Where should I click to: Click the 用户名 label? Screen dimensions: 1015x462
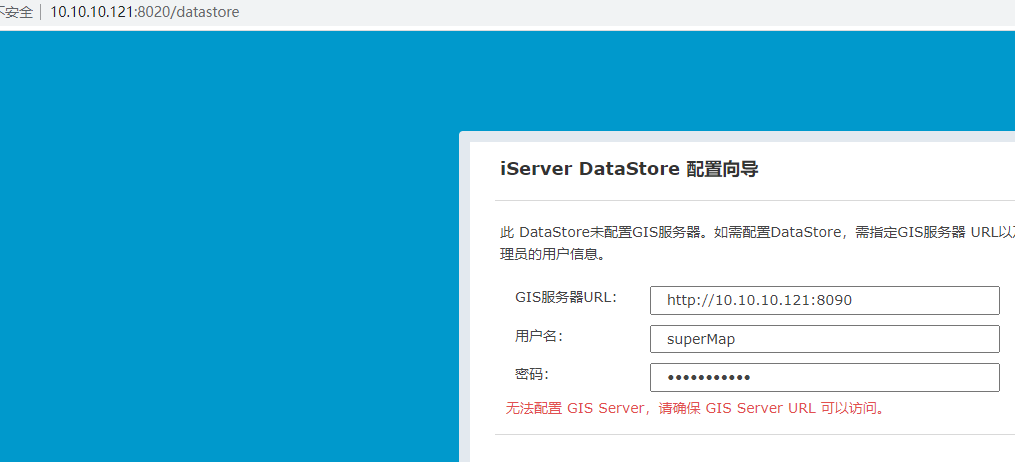tap(539, 336)
